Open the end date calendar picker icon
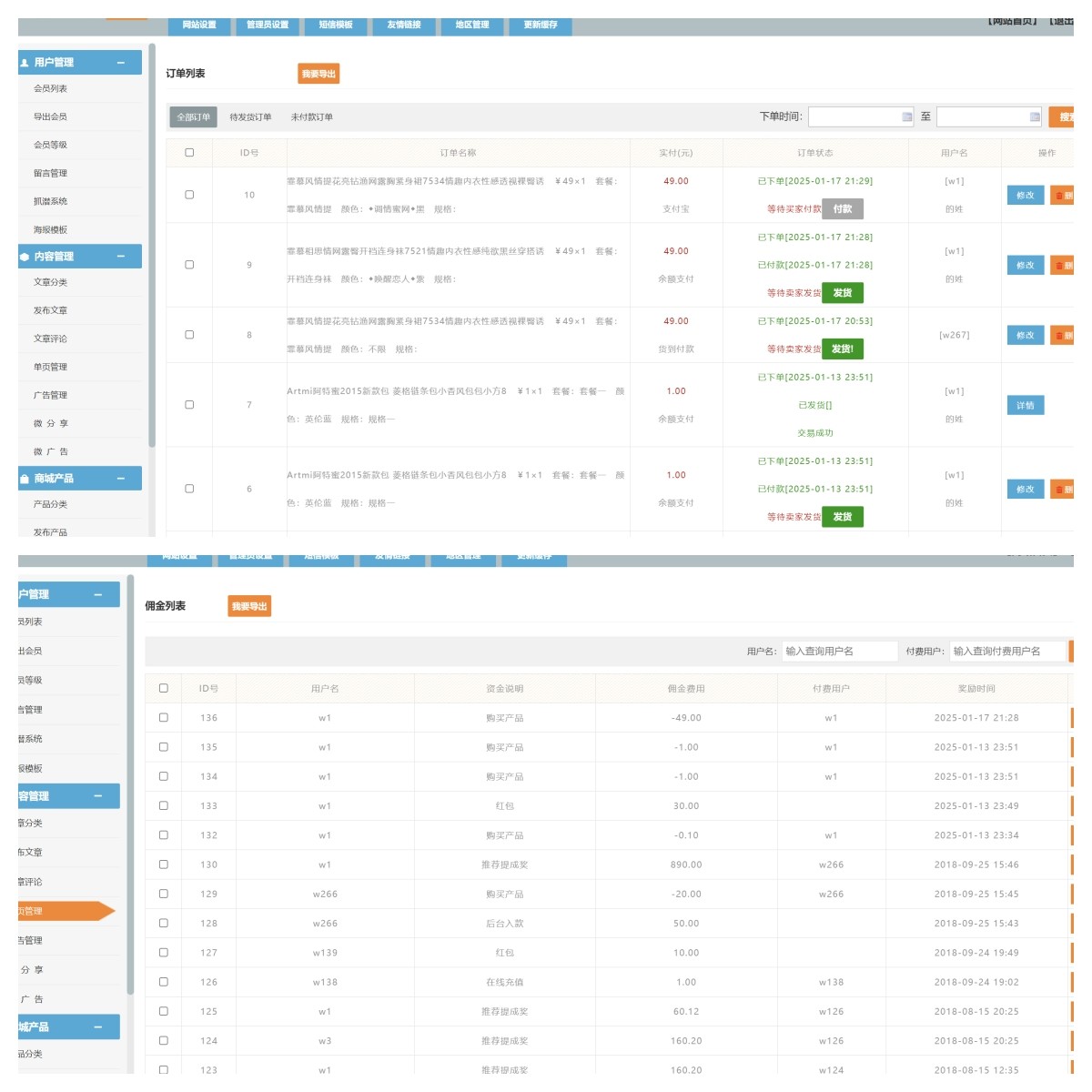Viewport: 1092px width, 1092px height. [1035, 116]
